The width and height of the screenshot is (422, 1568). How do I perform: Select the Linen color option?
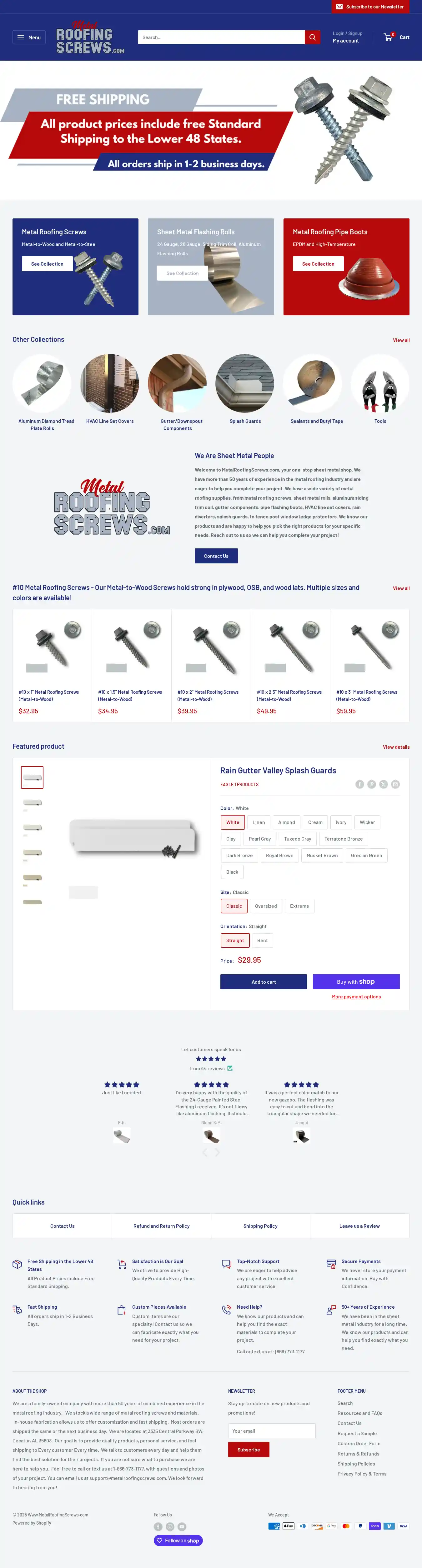click(x=259, y=822)
